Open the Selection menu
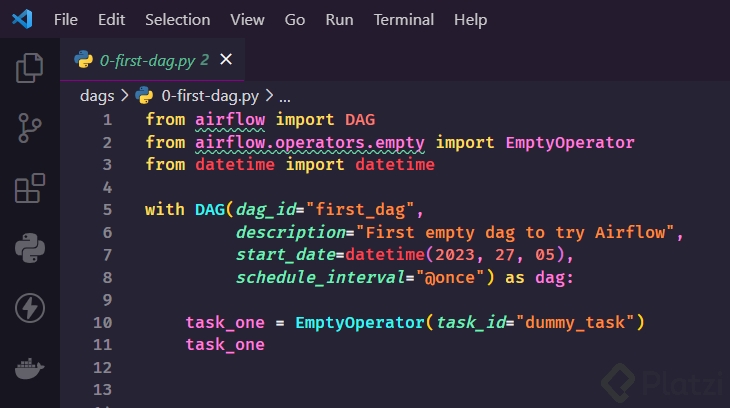Viewport: 730px width, 408px height. [177, 20]
